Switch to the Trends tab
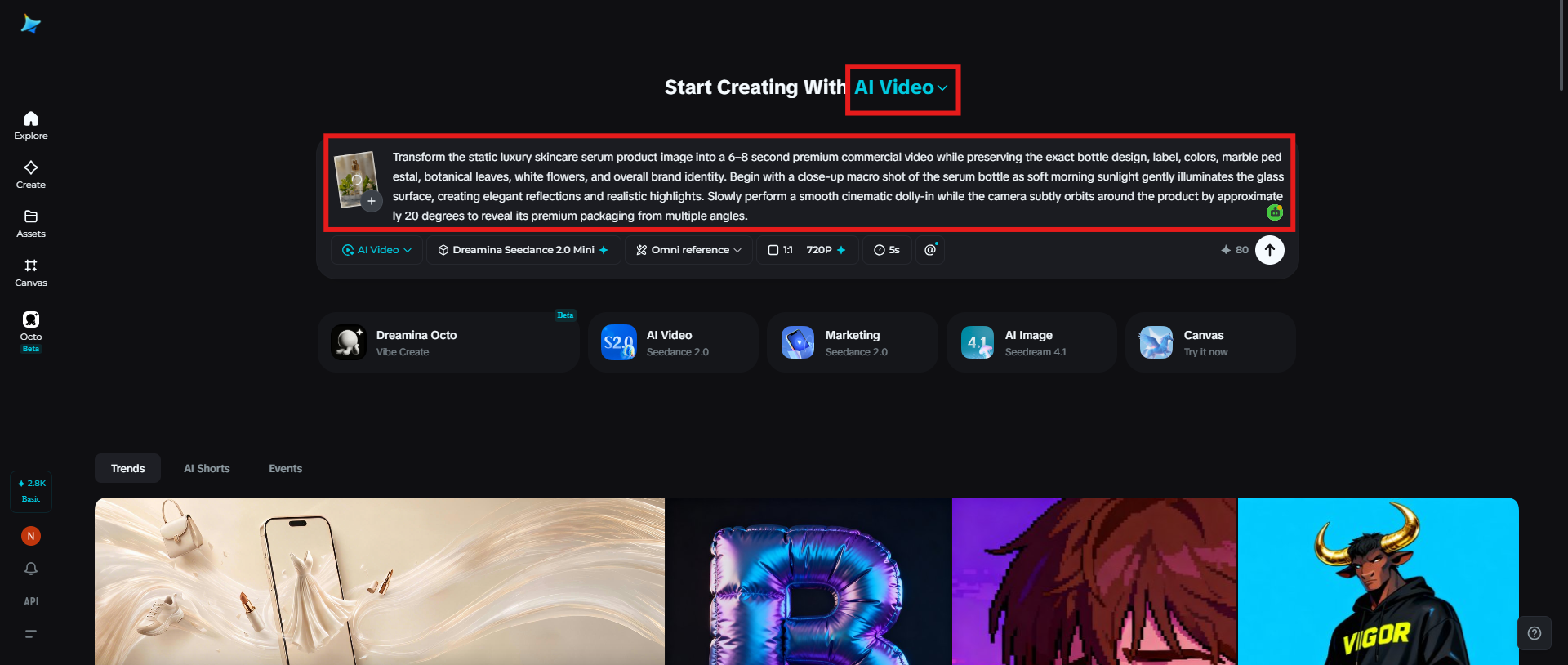 pyautogui.click(x=127, y=468)
